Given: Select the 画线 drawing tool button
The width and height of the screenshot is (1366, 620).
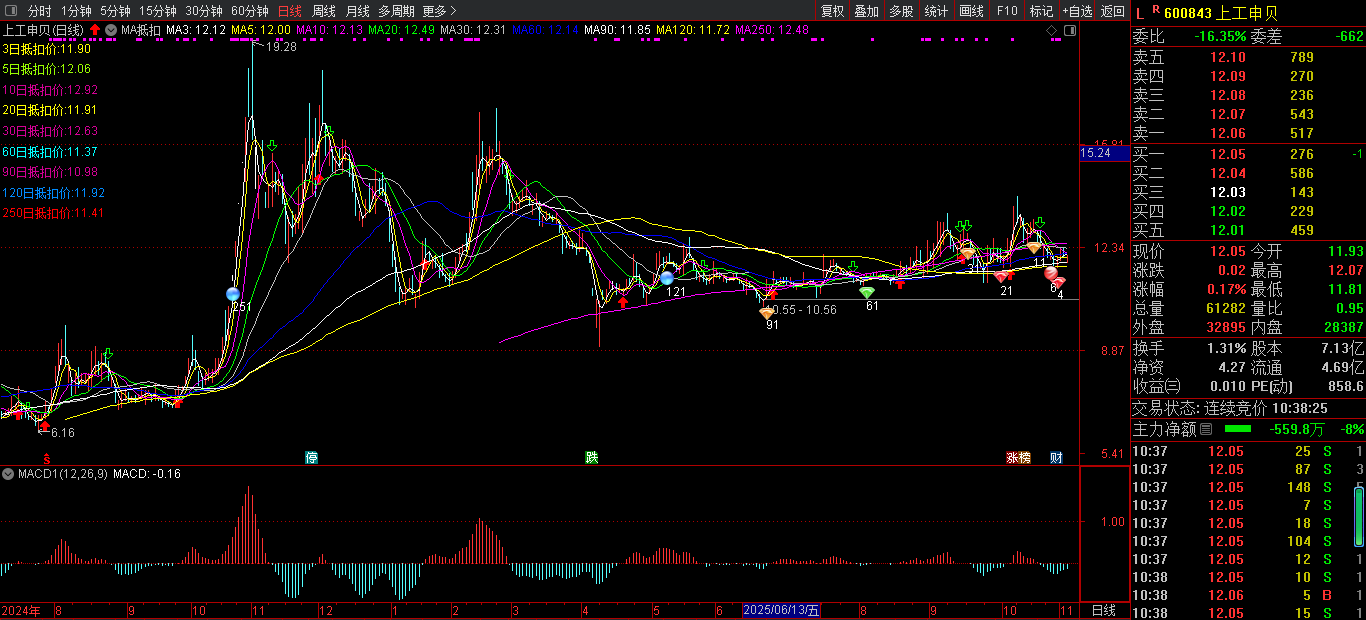Looking at the screenshot, I should tap(971, 11).
